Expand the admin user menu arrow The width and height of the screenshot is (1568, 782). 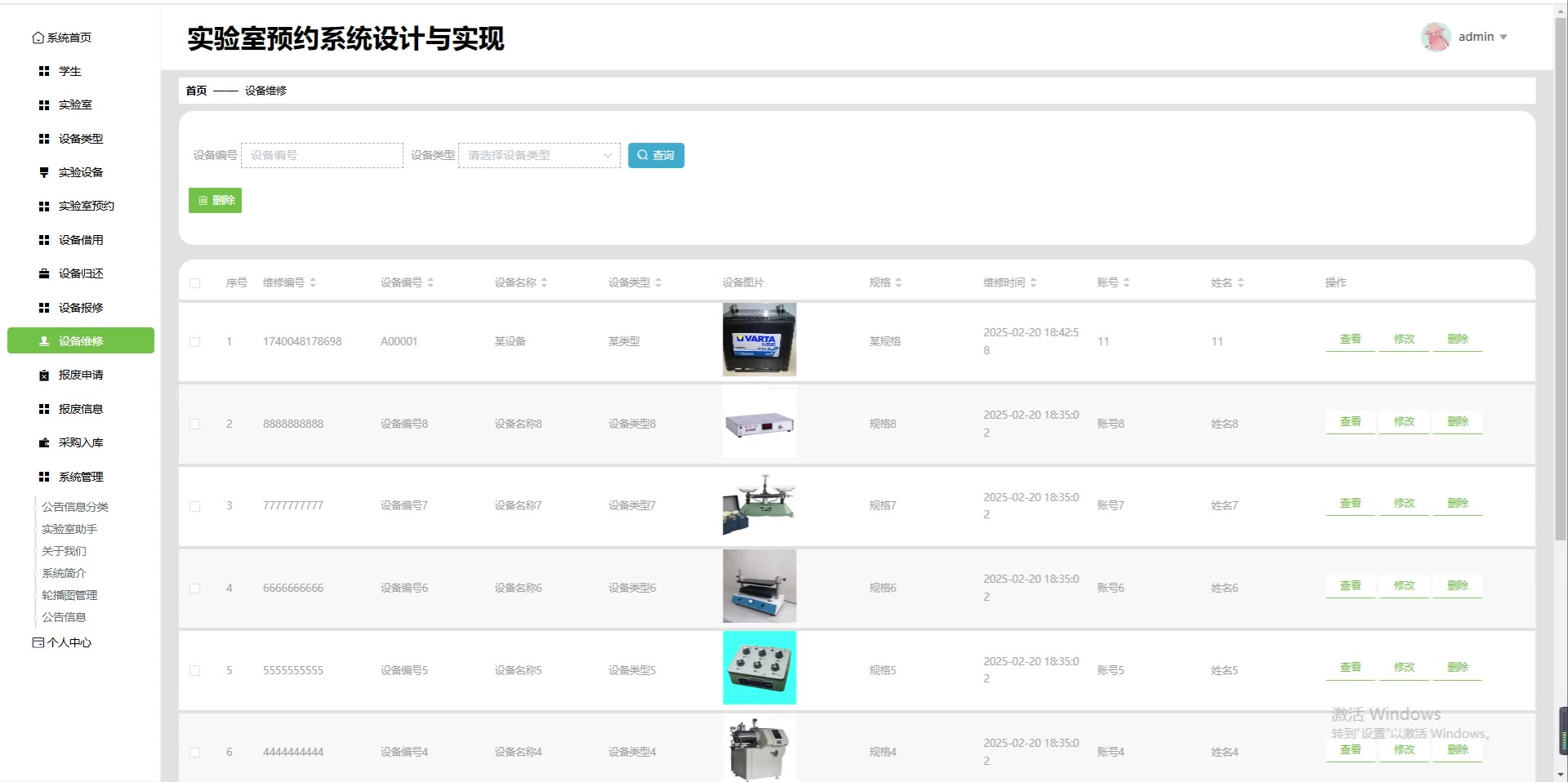pos(1503,38)
